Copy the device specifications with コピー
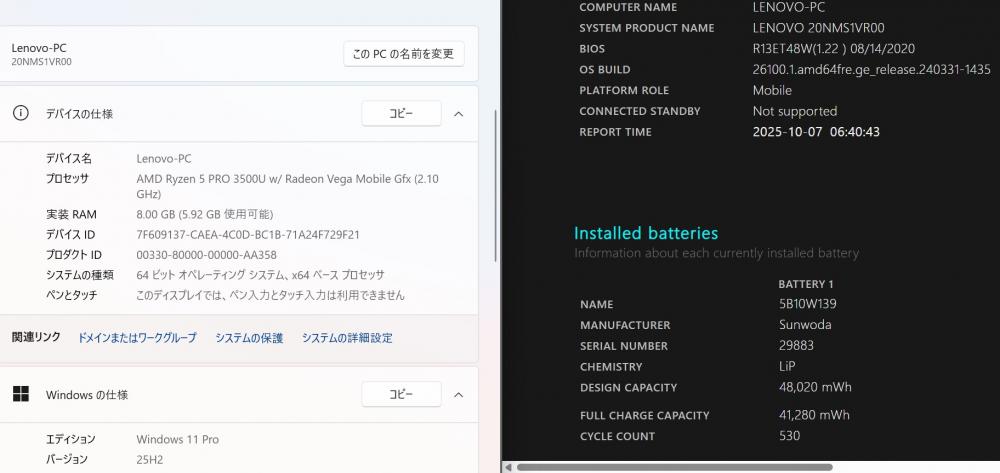 pos(400,114)
